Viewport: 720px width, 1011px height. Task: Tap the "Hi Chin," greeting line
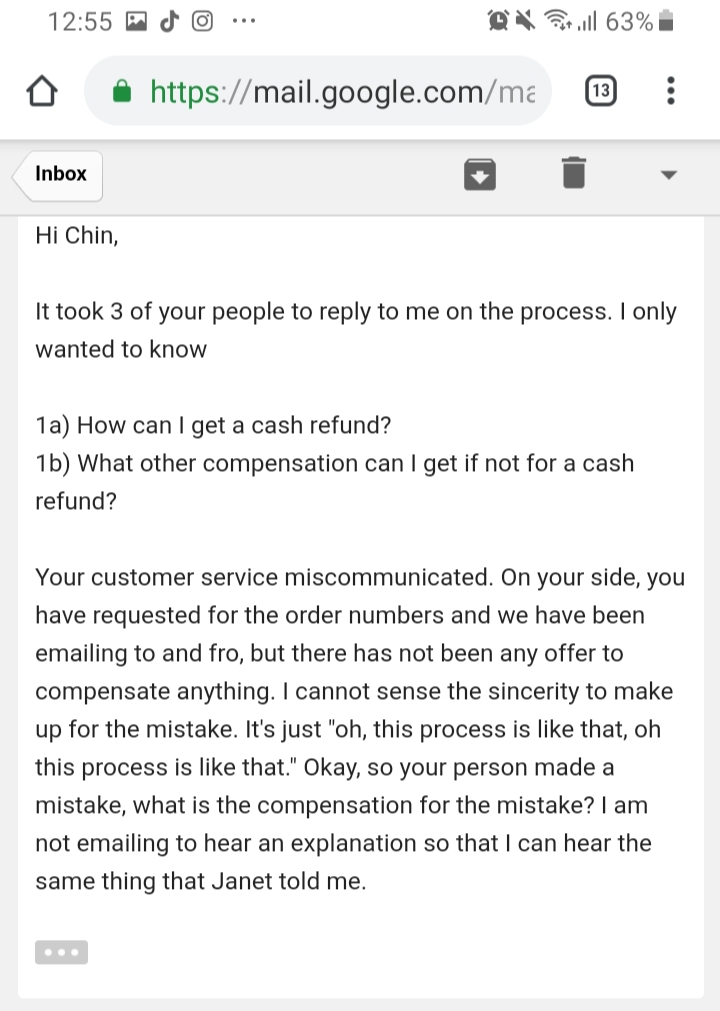tap(77, 235)
